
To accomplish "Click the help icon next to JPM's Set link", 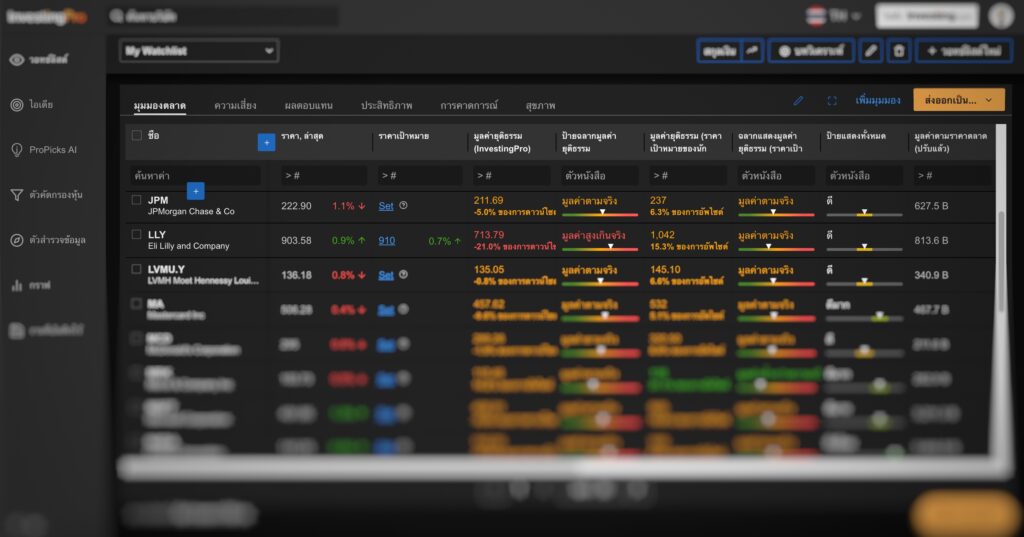I will click(404, 205).
